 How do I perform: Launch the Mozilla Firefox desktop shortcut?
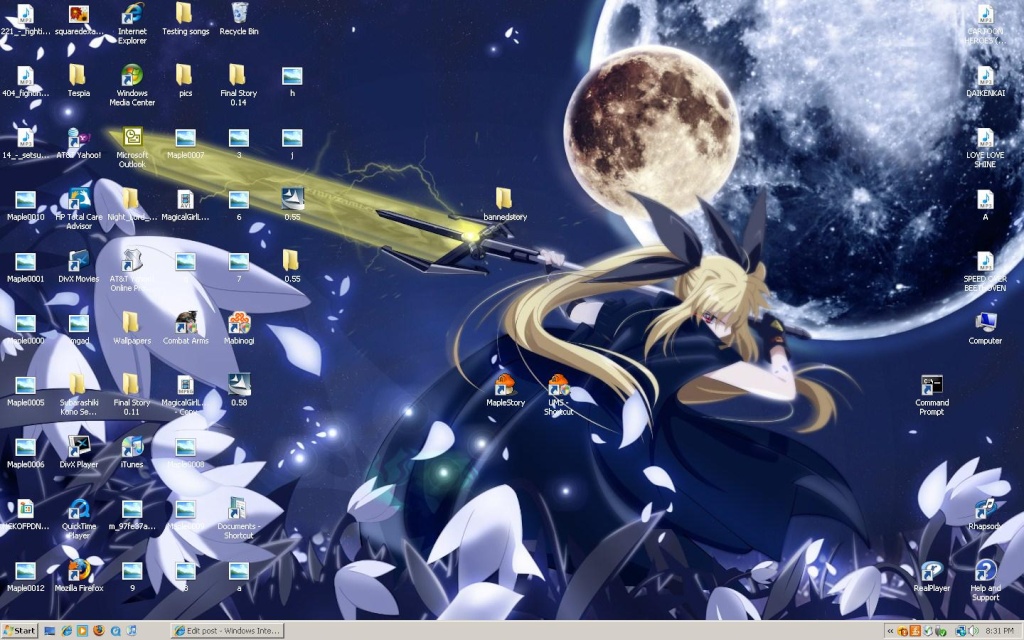point(78,577)
